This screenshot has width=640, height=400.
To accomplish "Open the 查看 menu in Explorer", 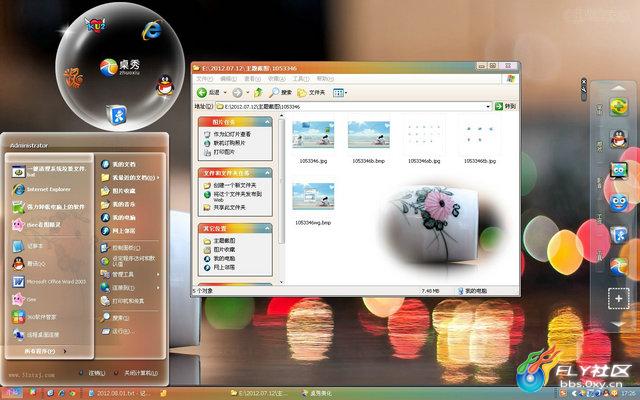I will (252, 78).
